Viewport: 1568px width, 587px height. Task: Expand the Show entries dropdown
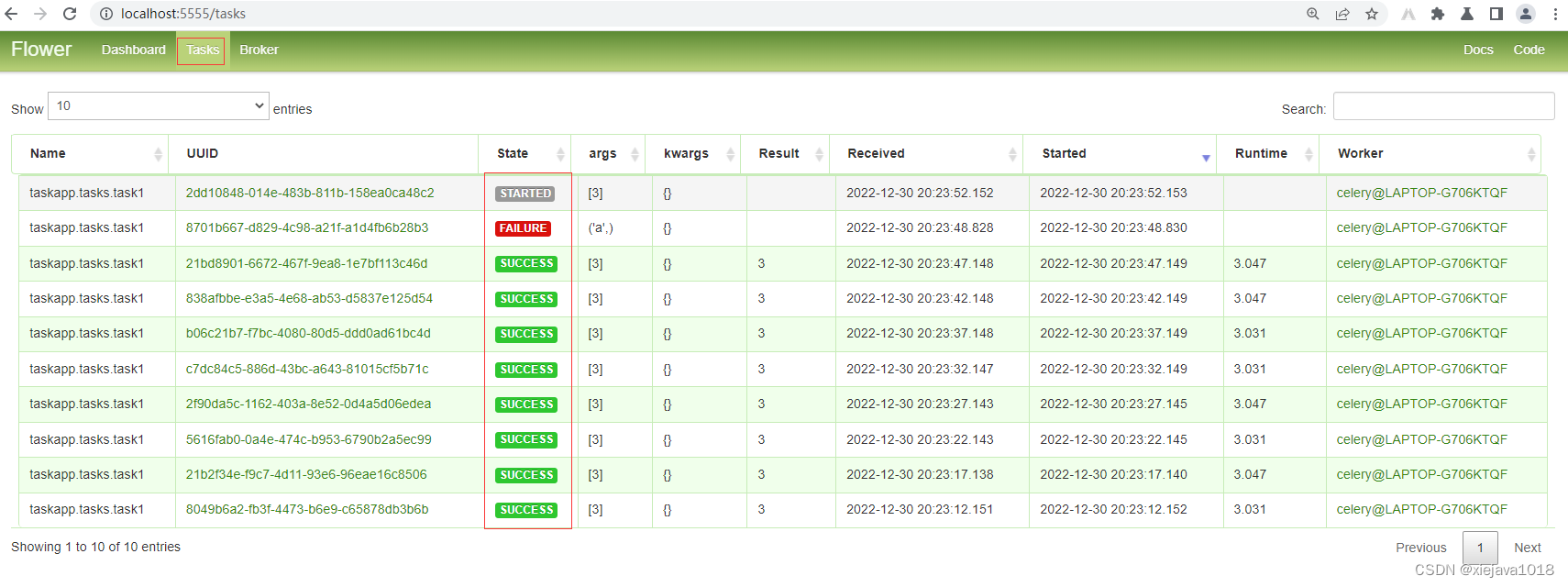tap(158, 106)
